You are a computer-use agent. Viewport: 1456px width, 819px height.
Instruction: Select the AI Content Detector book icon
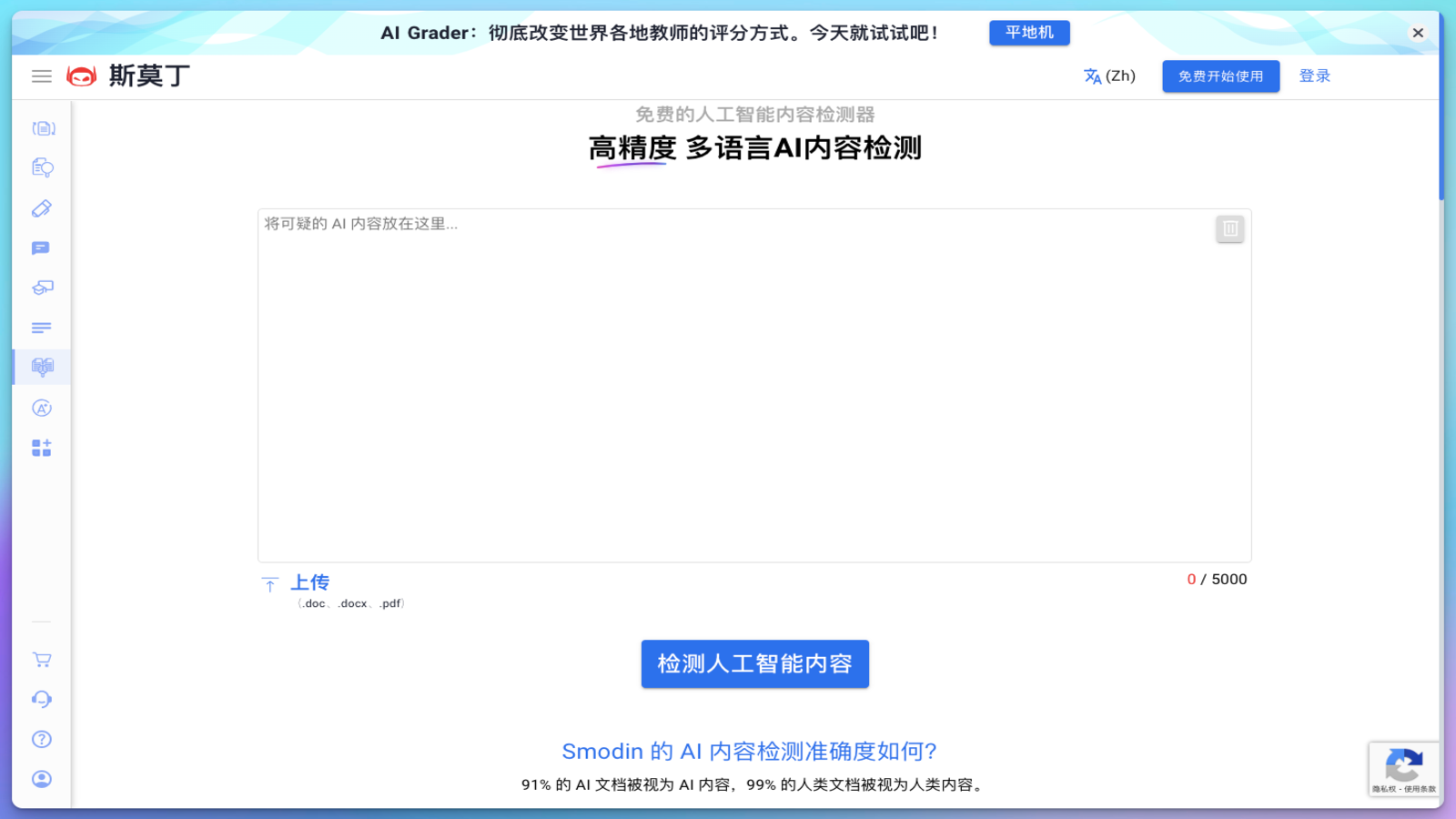tap(41, 367)
